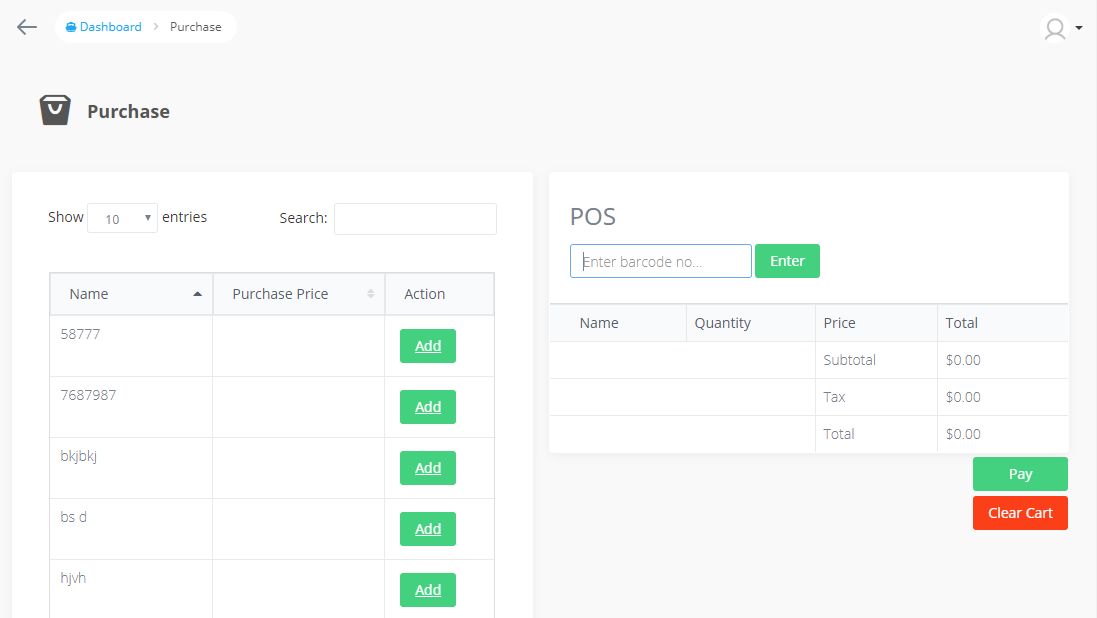Add item 7687987 to cart

coord(428,407)
